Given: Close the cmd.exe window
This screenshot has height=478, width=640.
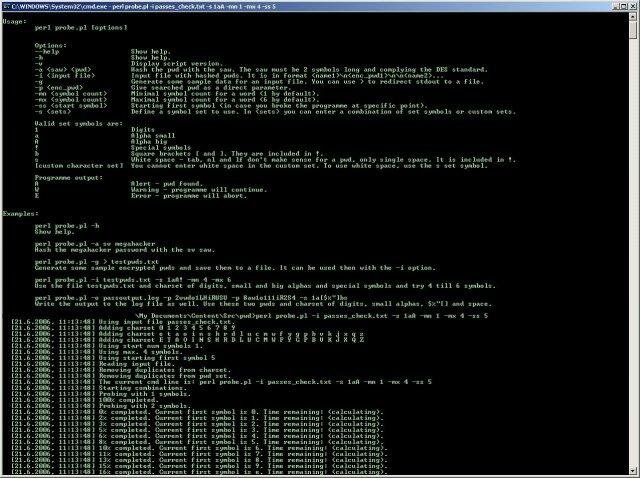Looking at the screenshot, I should (631, 7).
